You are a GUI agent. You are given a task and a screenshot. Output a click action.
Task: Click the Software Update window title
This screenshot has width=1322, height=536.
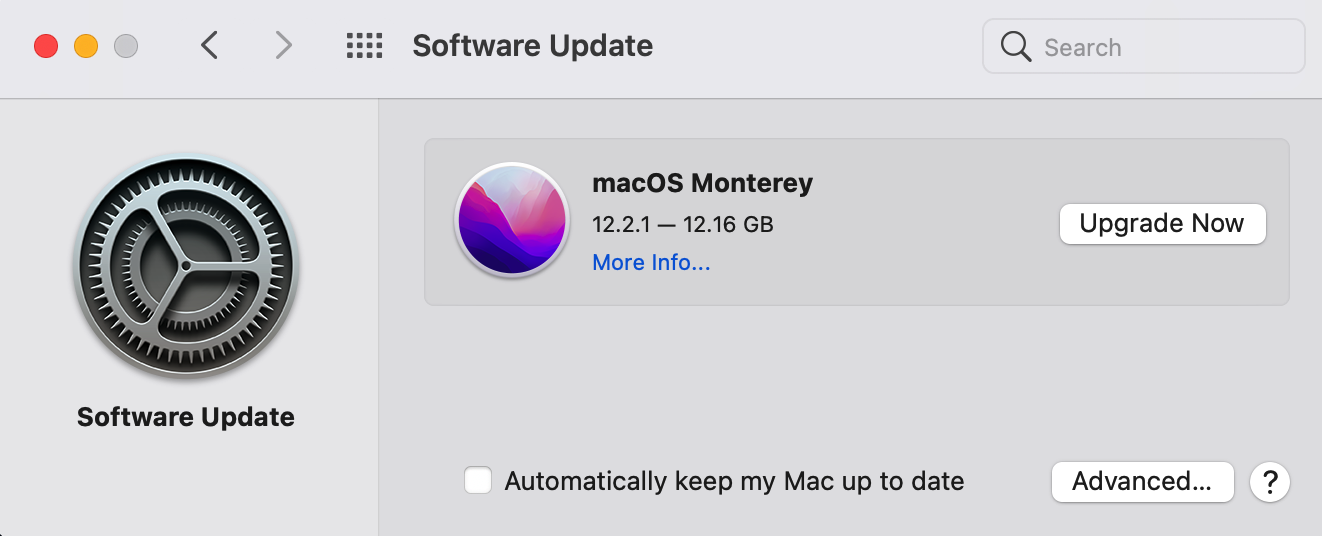coord(532,46)
